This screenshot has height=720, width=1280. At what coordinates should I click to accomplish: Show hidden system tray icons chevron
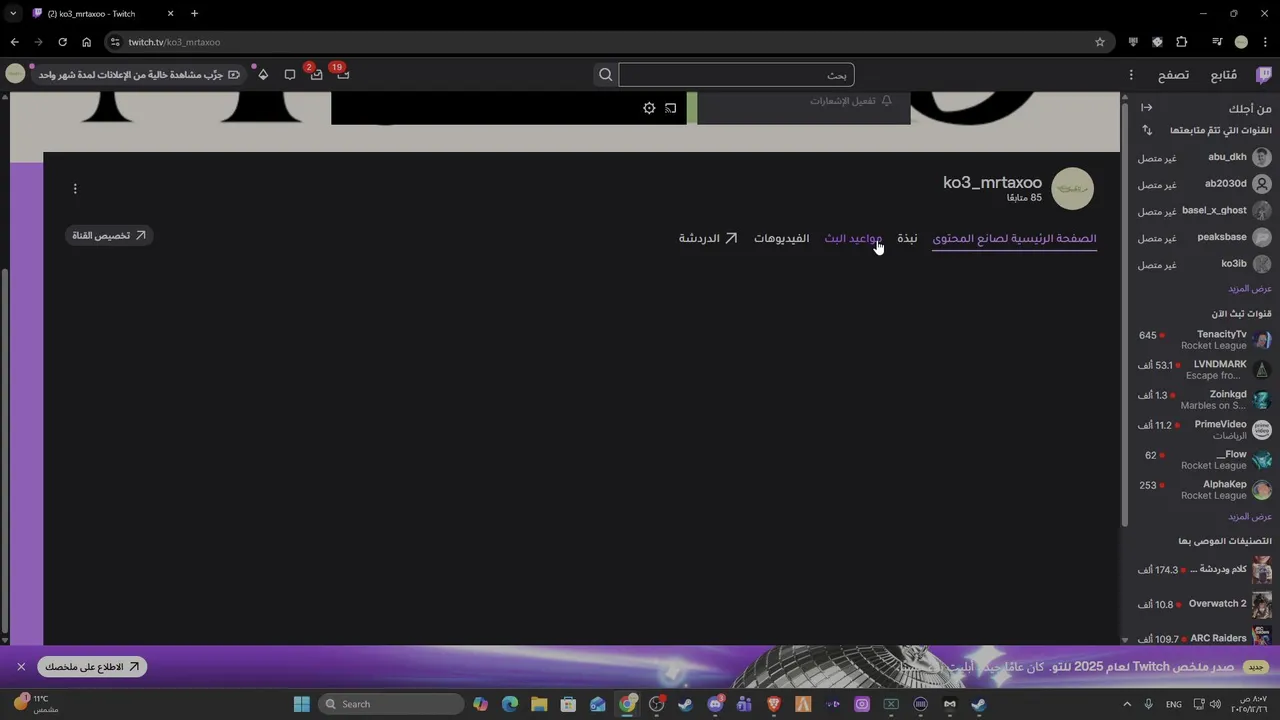tap(1127, 704)
